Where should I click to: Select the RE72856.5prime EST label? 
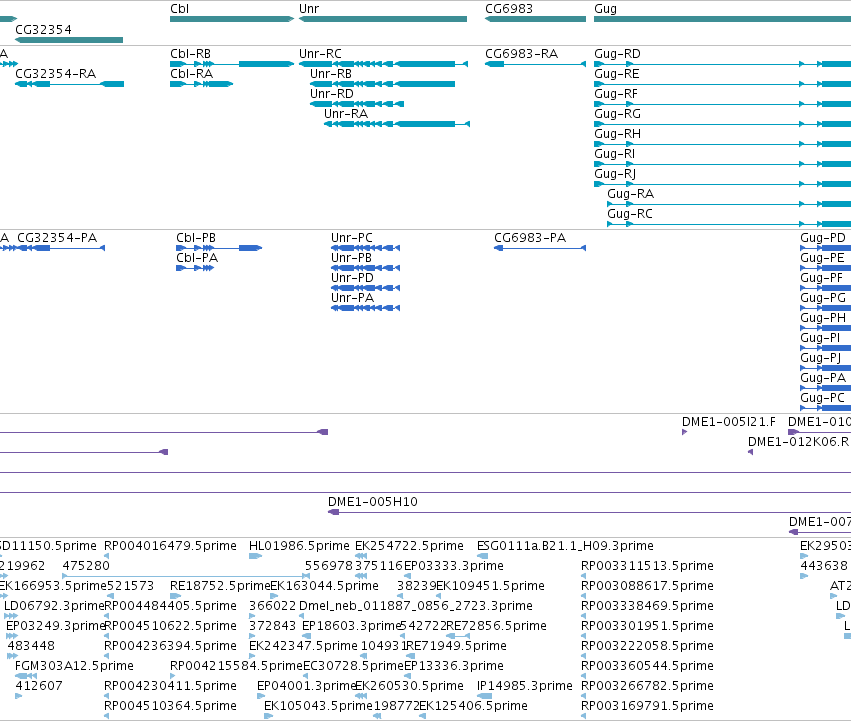pos(497,626)
